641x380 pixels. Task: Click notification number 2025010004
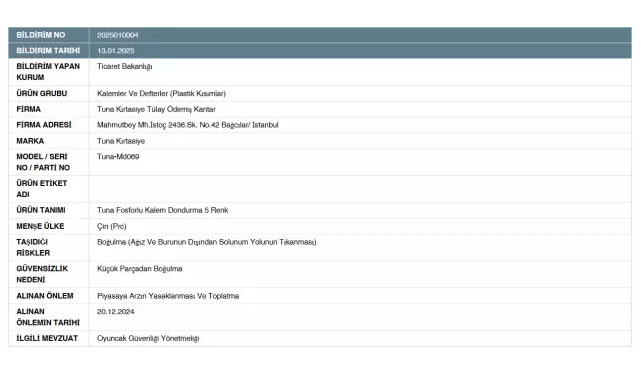pyautogui.click(x=117, y=35)
